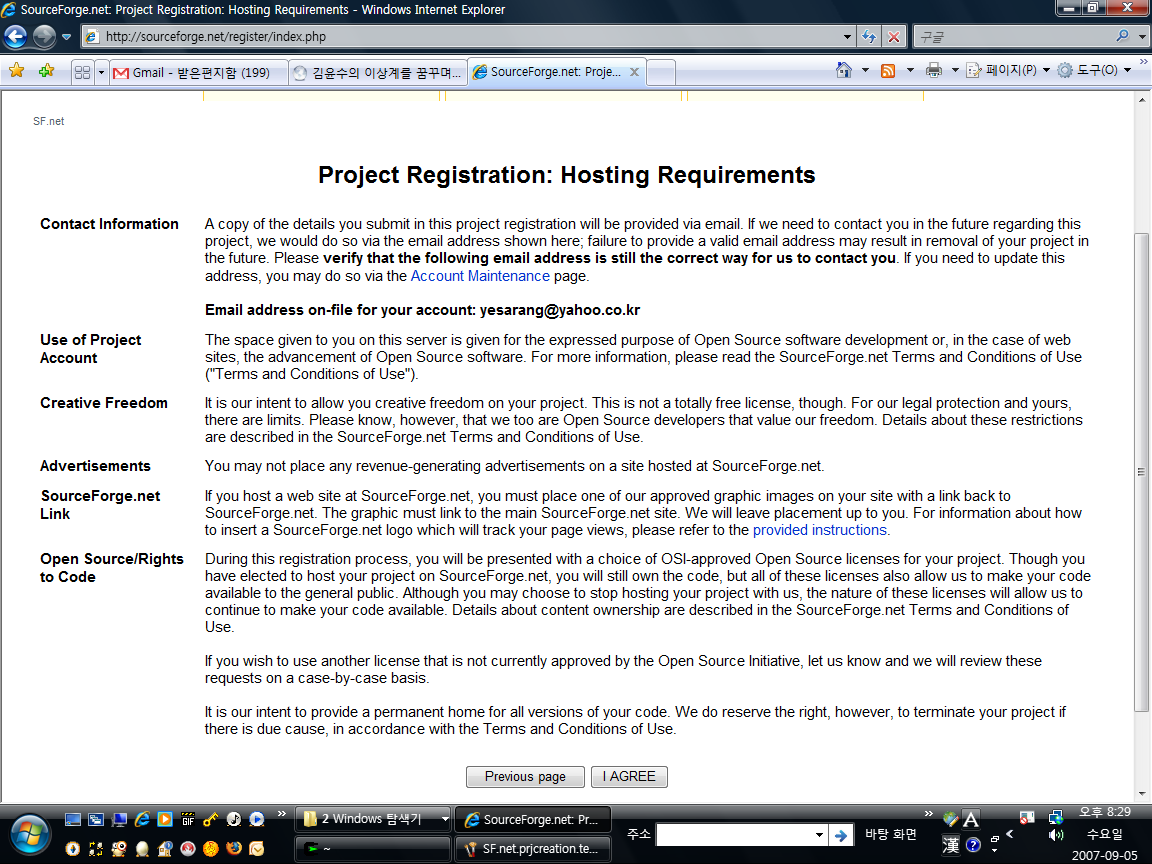Expand the taskbar address field dropdown
The height and width of the screenshot is (864, 1152).
click(x=819, y=835)
